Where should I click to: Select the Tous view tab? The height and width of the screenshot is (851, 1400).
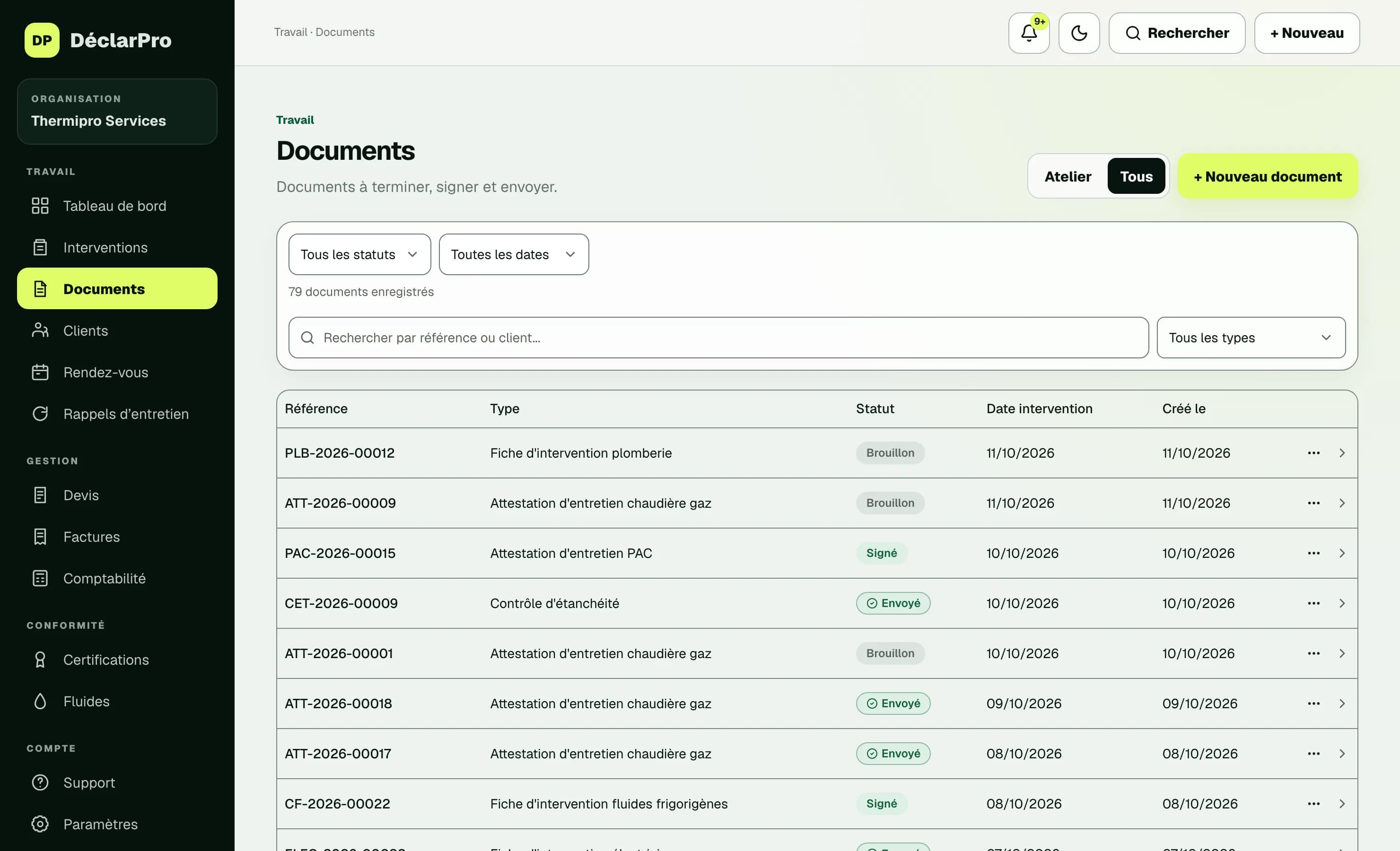pos(1136,176)
